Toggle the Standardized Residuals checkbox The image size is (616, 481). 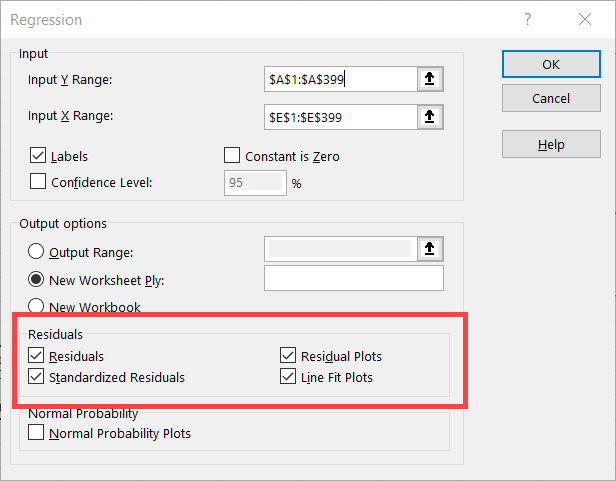click(36, 376)
